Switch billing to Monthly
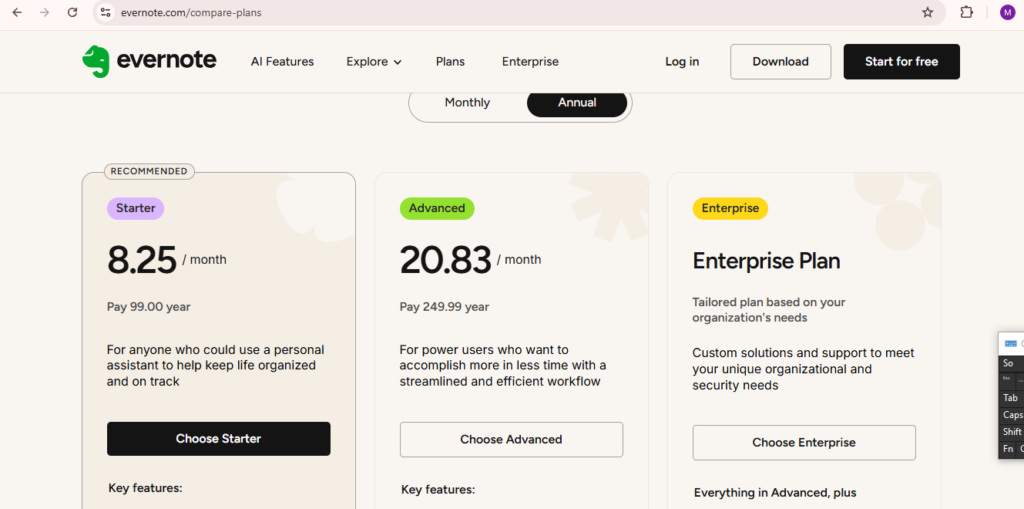 [x=467, y=103]
